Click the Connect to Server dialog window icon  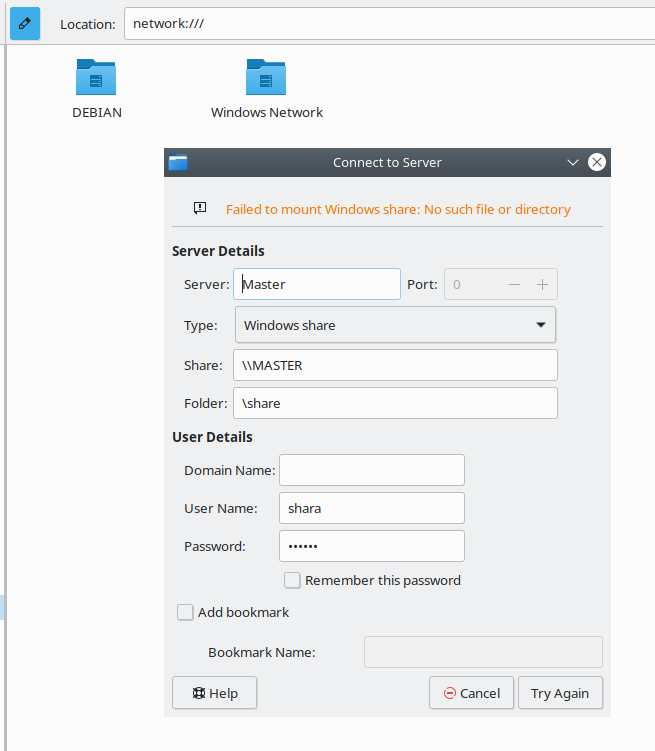coord(178,163)
